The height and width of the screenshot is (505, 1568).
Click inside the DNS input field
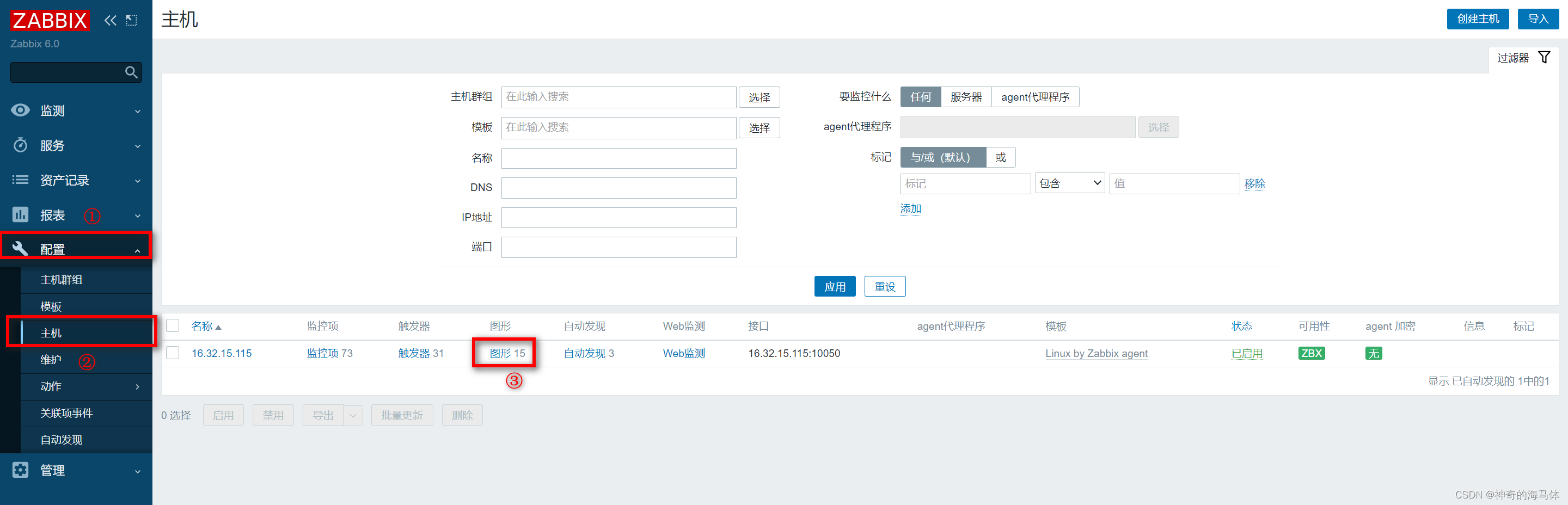point(618,187)
